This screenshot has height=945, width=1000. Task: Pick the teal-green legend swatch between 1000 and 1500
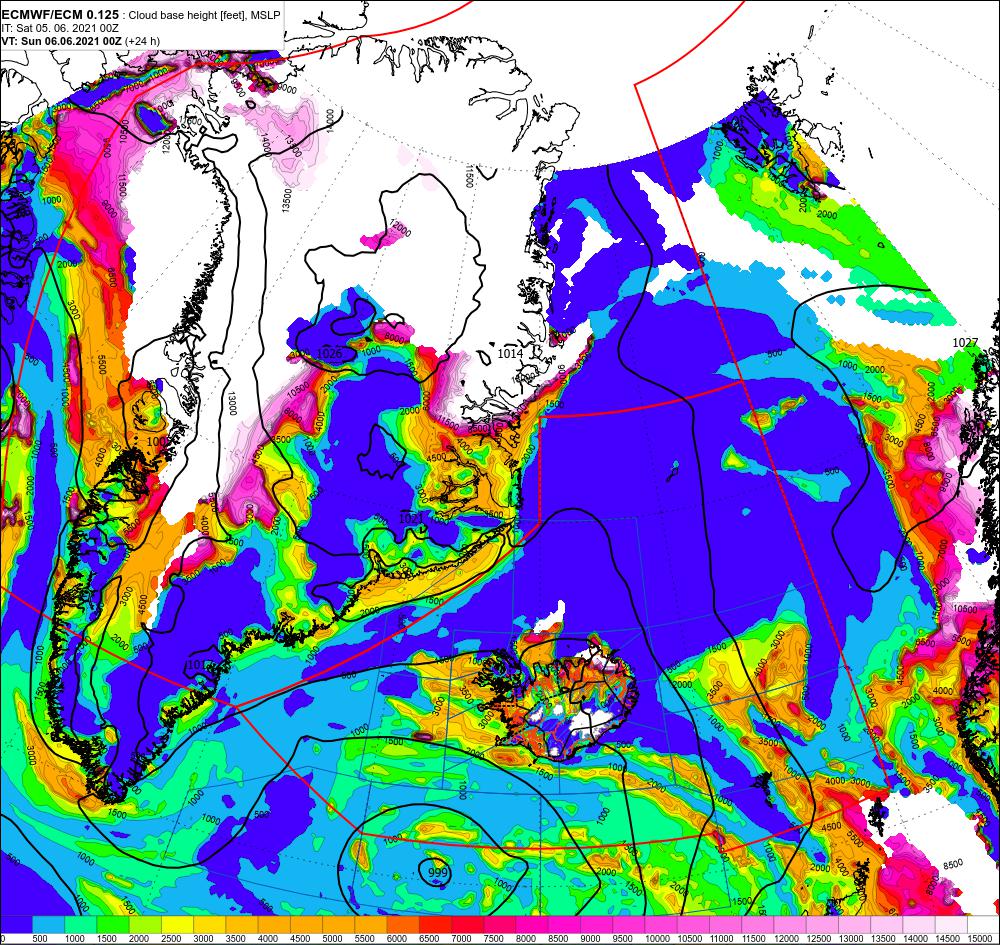click(81, 924)
